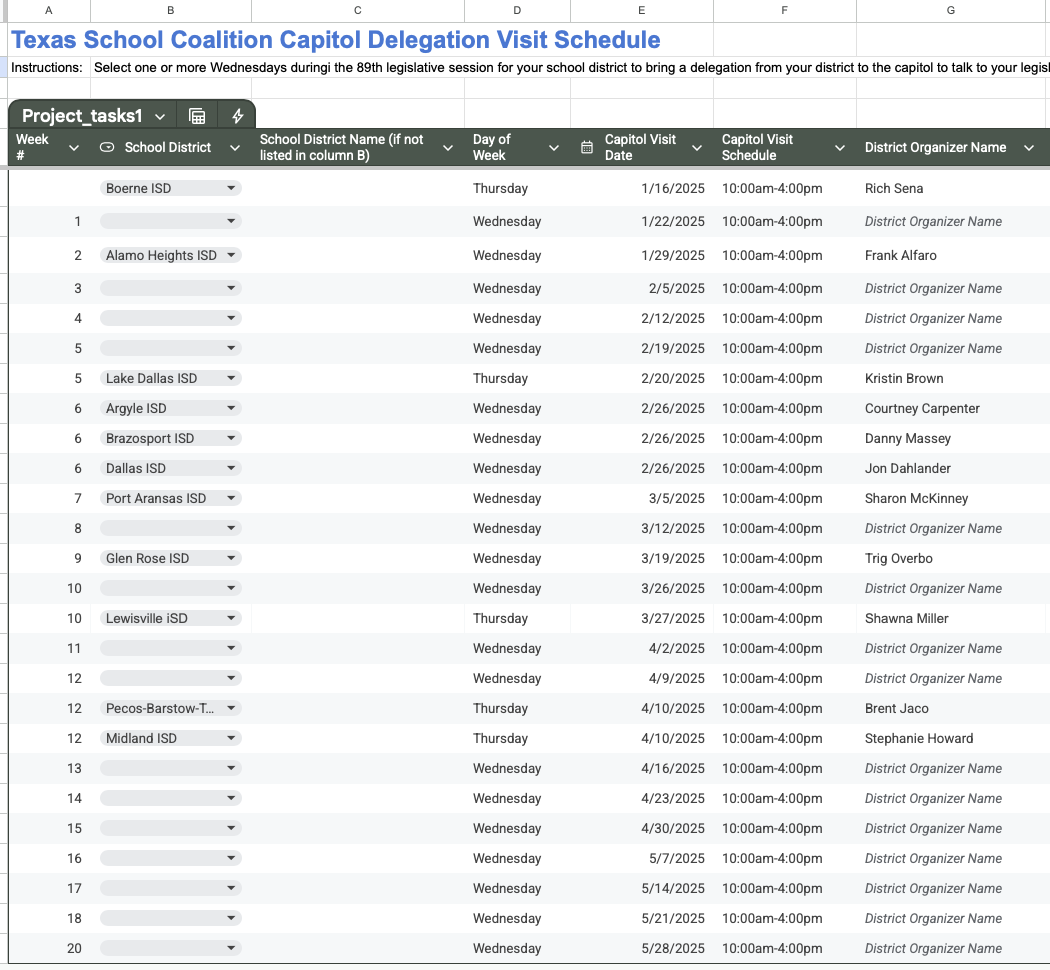Click the calendar icon in Capitol Visit Date header

coord(587,147)
